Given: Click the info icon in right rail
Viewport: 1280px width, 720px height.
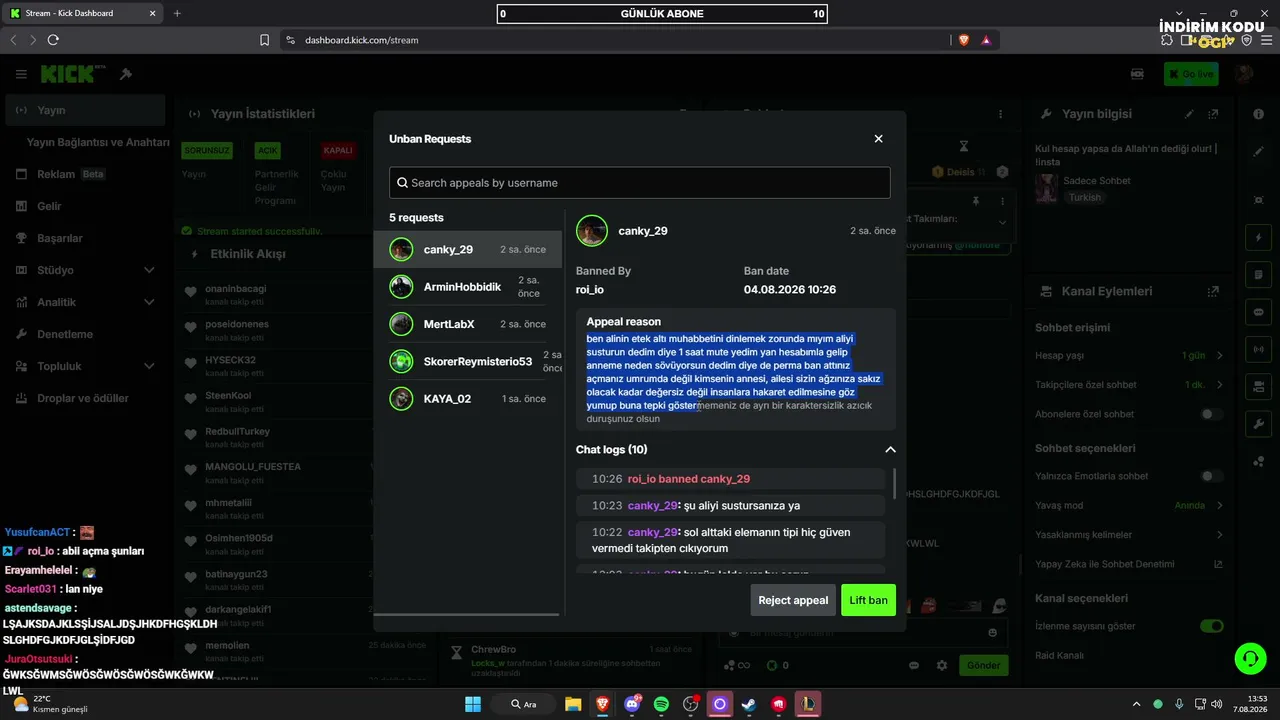Looking at the screenshot, I should point(1258,114).
